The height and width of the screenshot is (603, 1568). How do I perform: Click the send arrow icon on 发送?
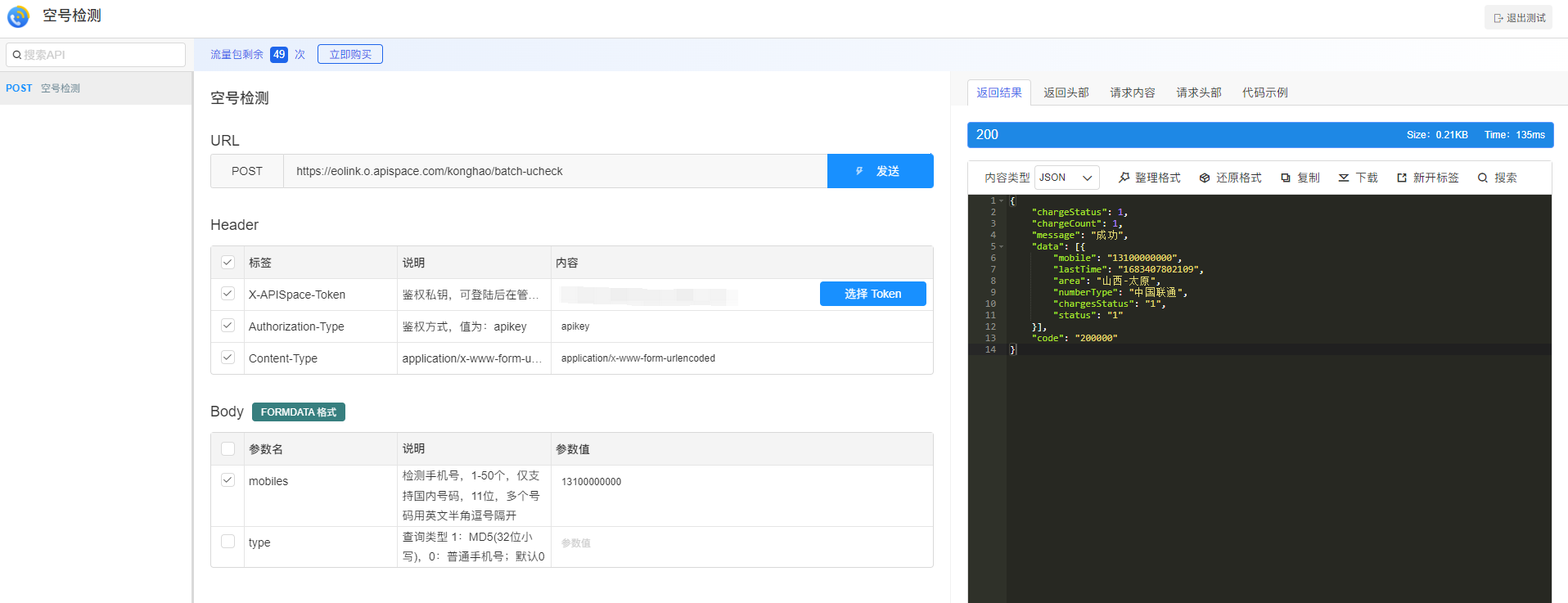tap(859, 171)
